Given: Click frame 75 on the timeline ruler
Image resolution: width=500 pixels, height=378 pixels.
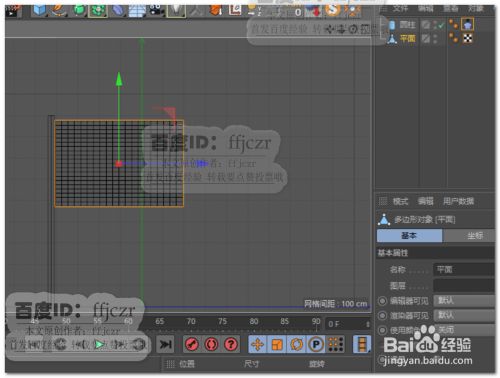Looking at the screenshot, I should [222, 321].
